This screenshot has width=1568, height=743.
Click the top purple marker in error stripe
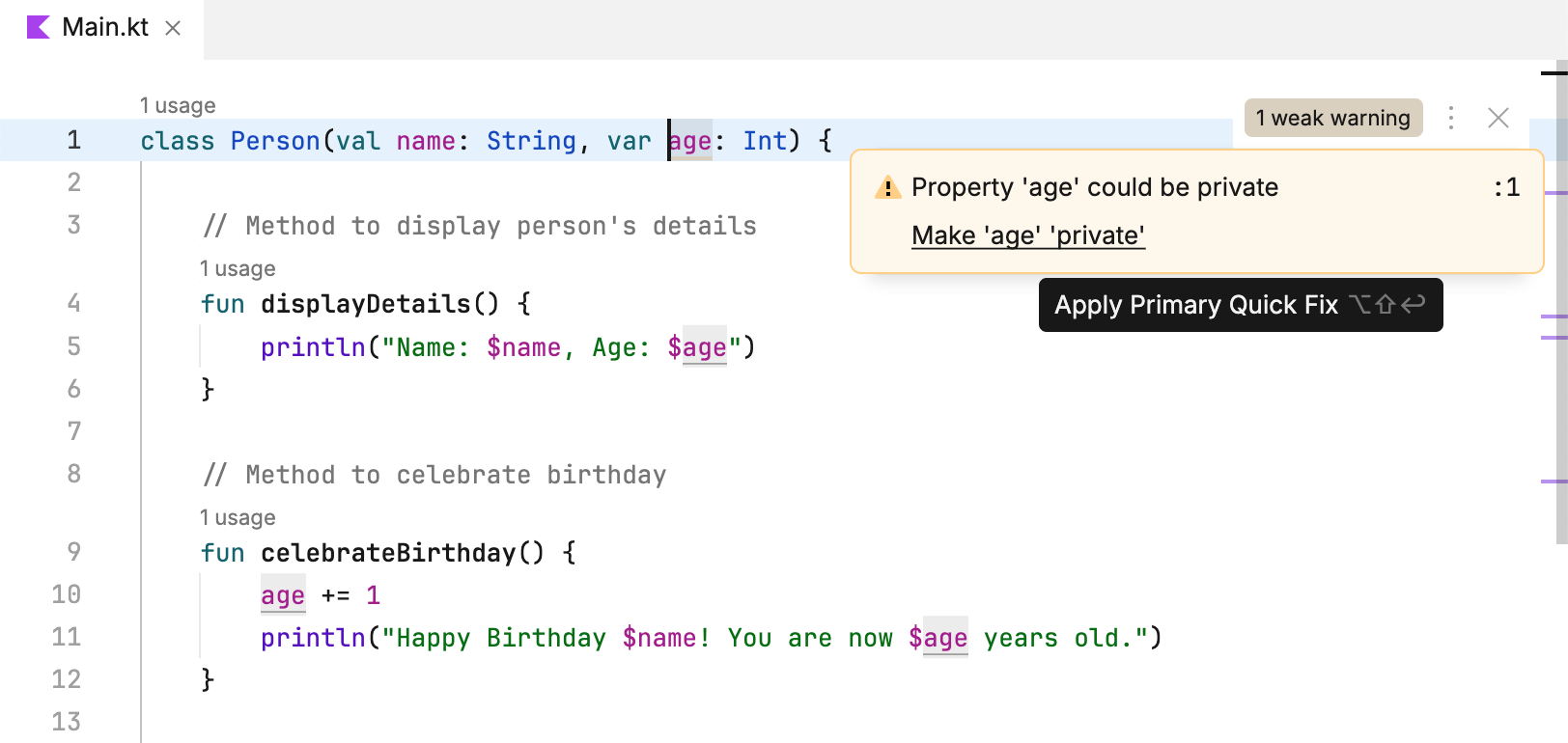point(1554,193)
